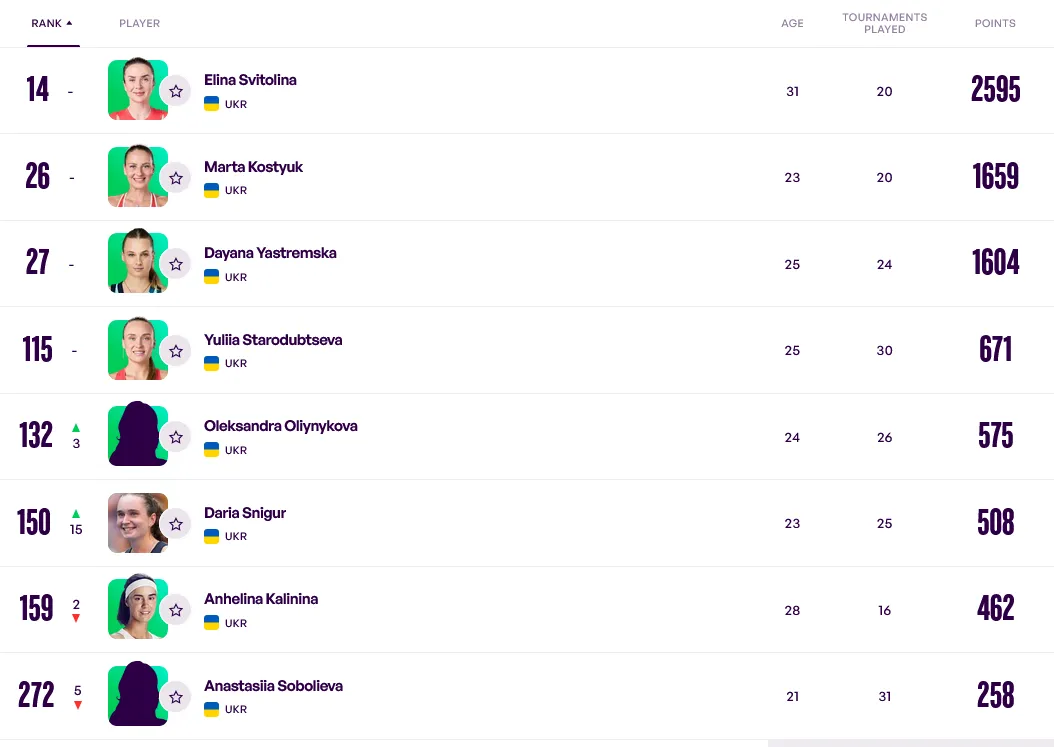Click star icon beside Anhelina Kalinina
The image size is (1054, 747).
pyautogui.click(x=176, y=610)
